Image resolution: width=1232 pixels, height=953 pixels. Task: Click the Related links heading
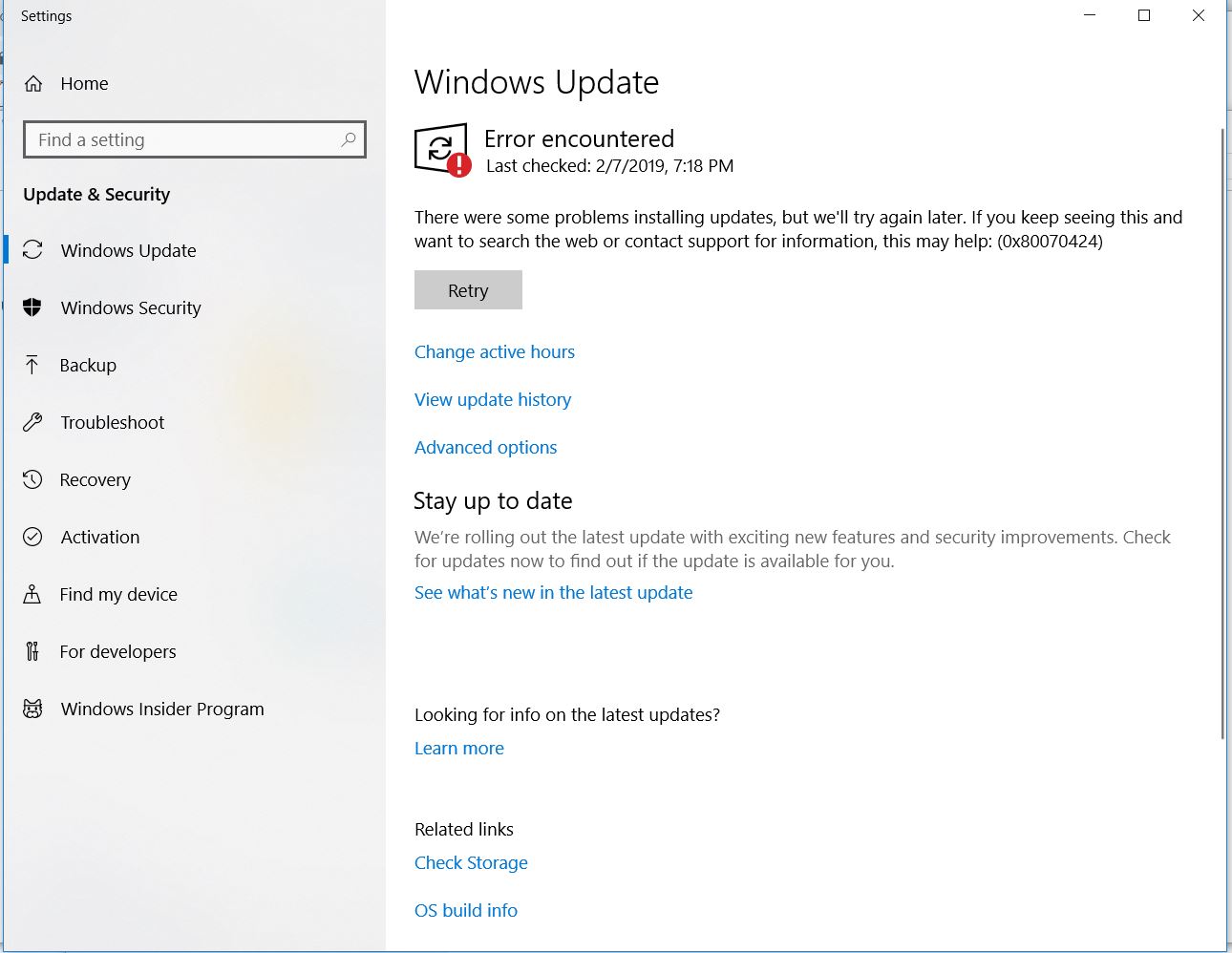click(464, 829)
